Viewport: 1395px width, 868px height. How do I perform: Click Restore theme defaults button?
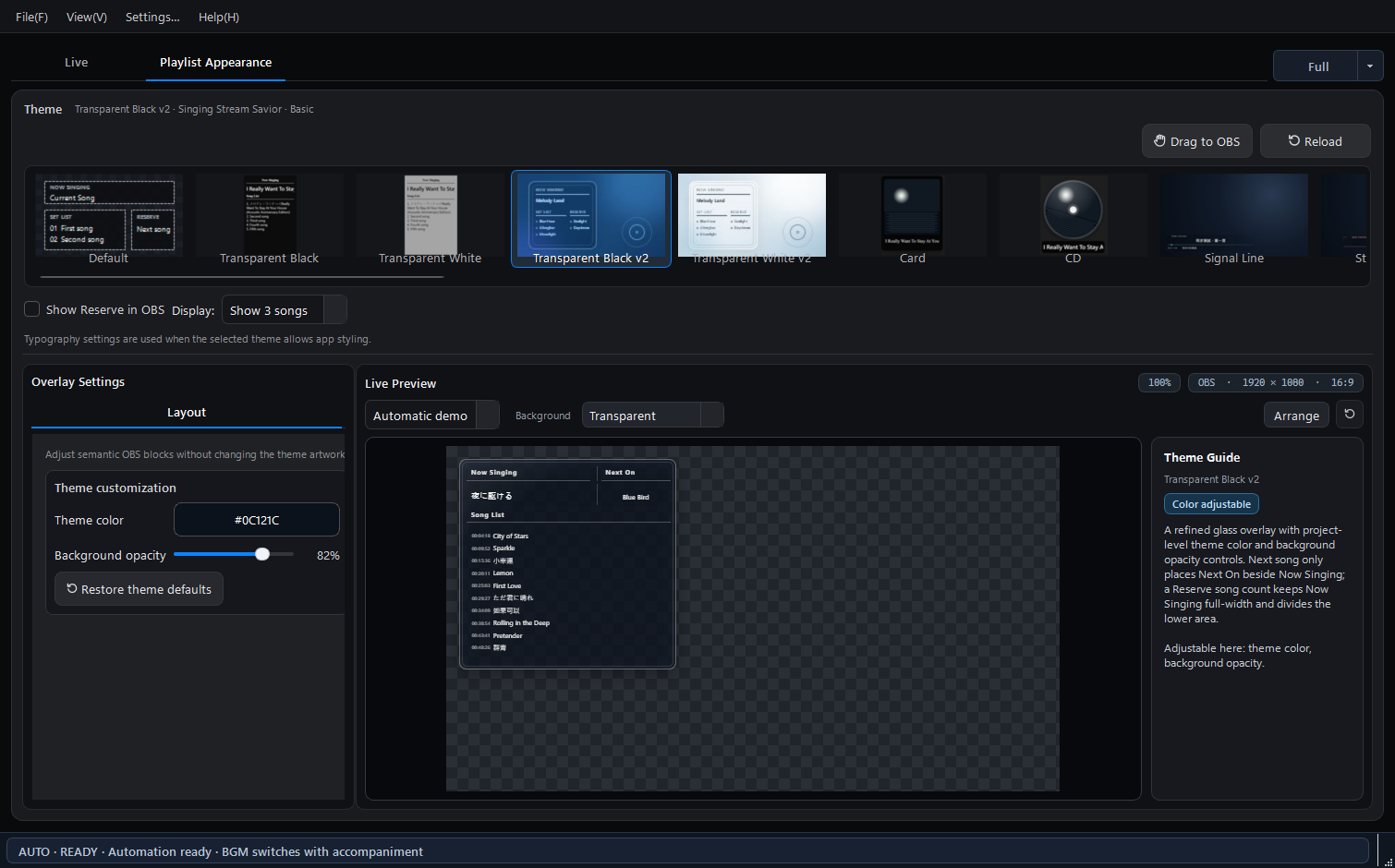click(x=139, y=589)
